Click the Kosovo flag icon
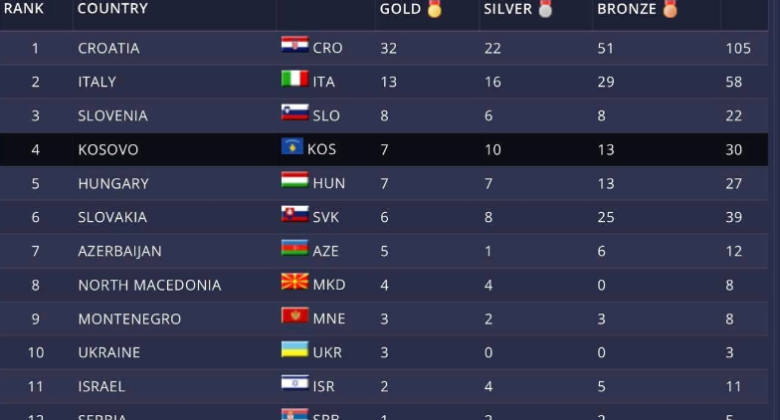780x420 pixels. pos(292,146)
